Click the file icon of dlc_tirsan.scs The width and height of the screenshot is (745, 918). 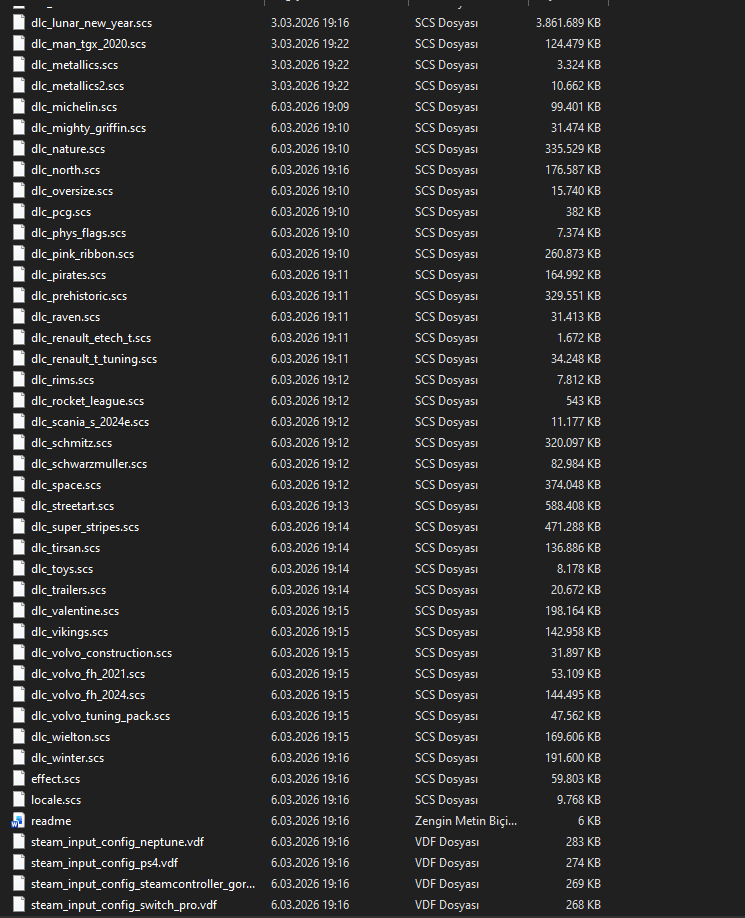click(19, 548)
